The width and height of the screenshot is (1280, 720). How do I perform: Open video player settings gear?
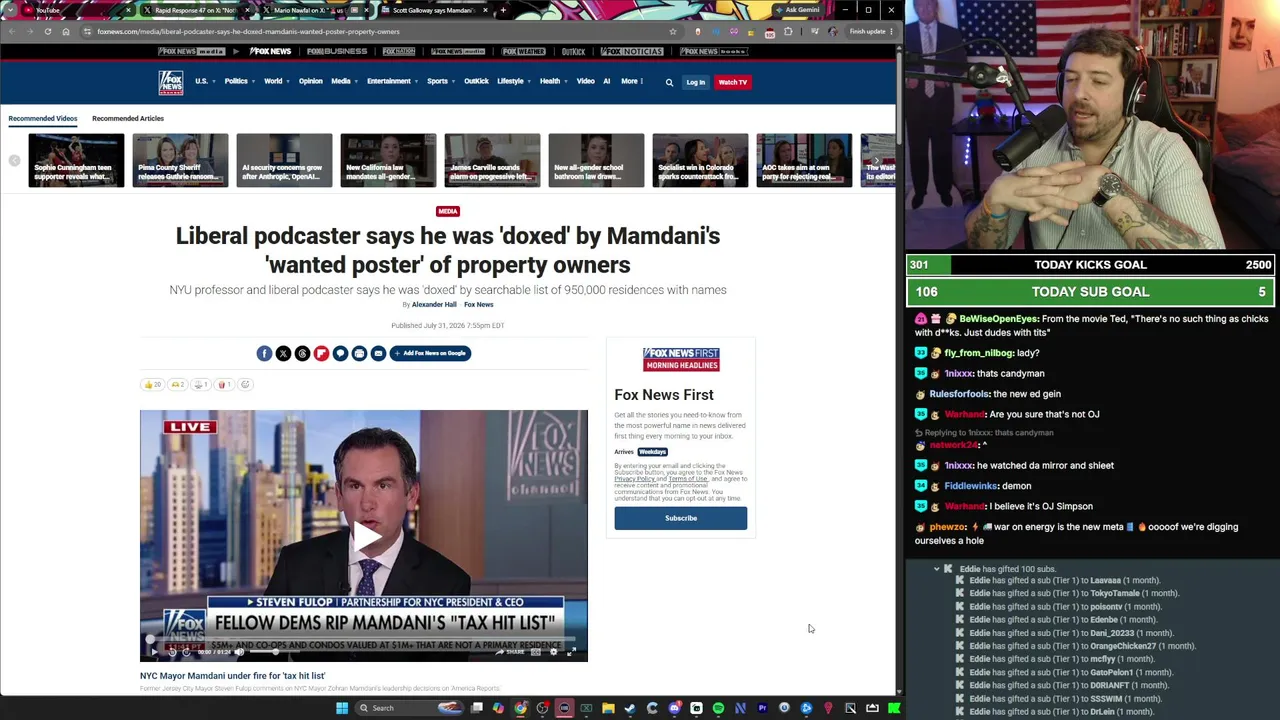click(x=553, y=652)
